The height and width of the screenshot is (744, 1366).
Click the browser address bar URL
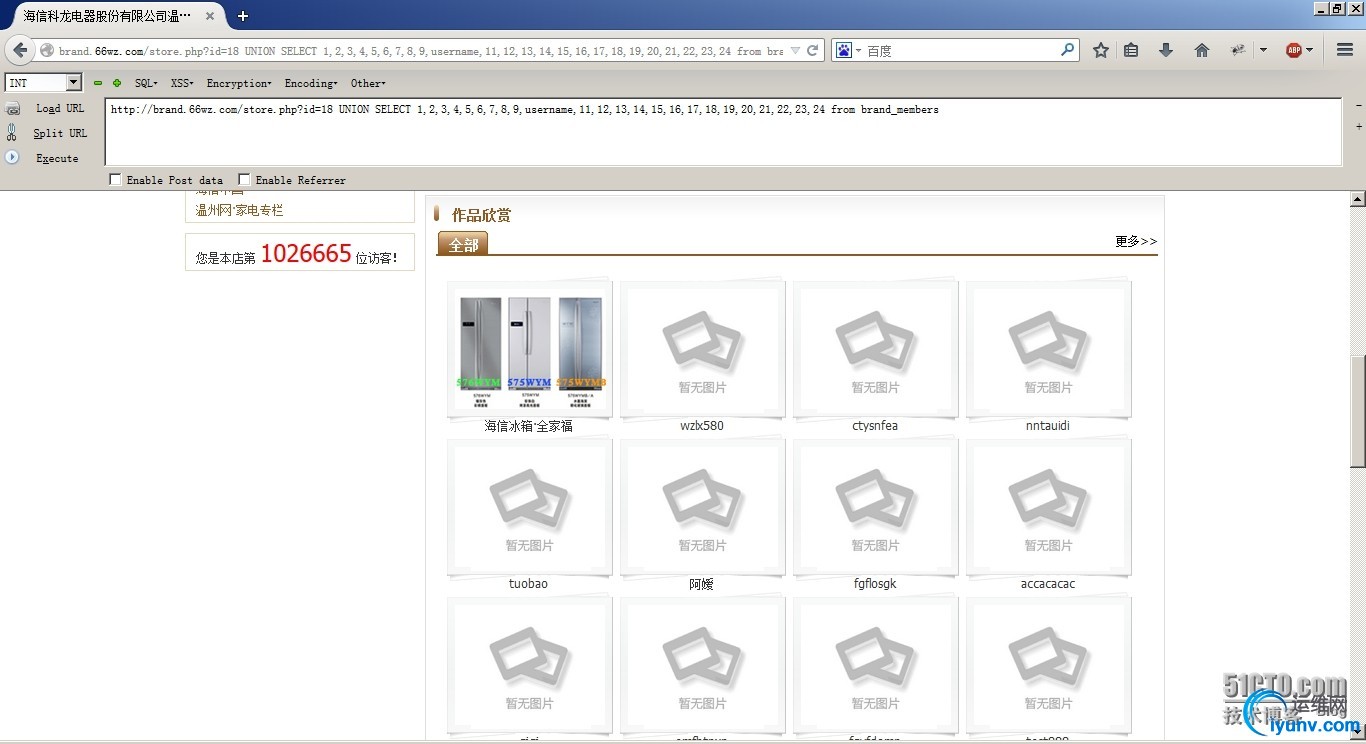pyautogui.click(x=420, y=51)
